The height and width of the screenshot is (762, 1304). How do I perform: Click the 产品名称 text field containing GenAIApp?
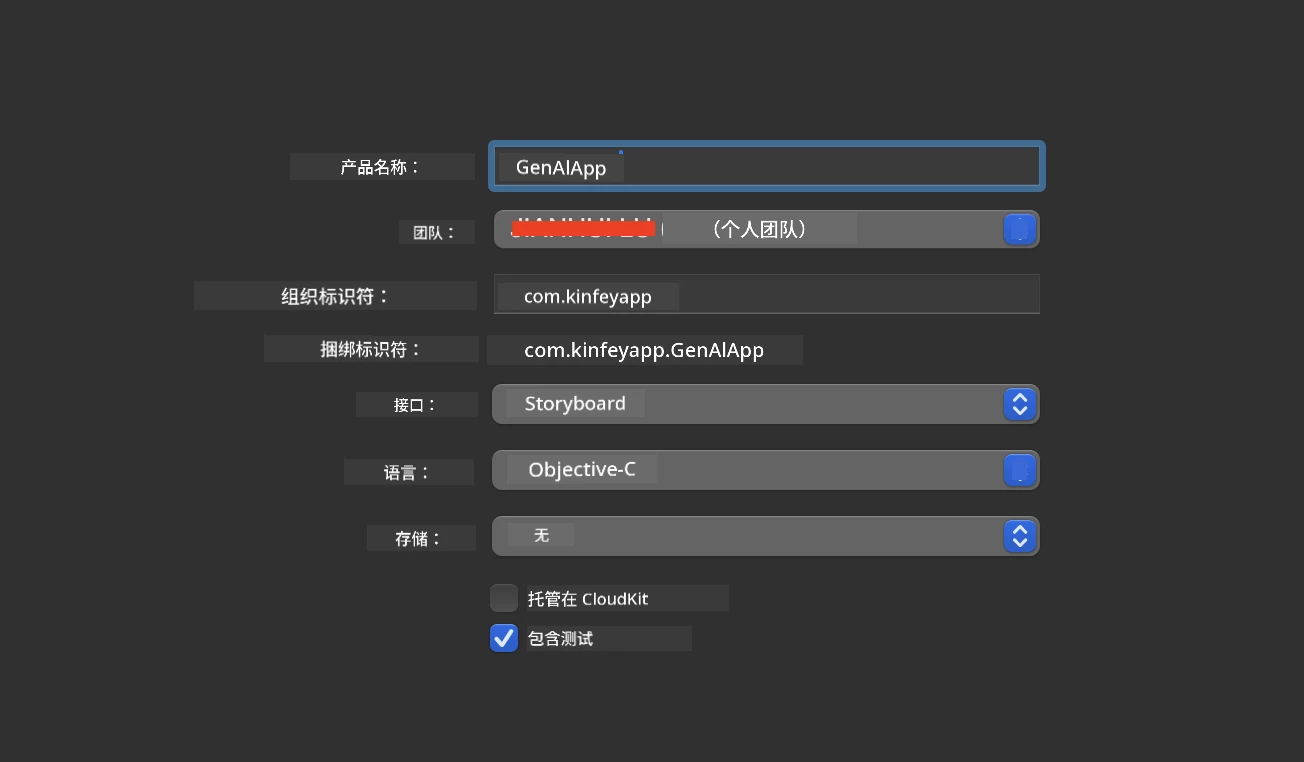766,166
